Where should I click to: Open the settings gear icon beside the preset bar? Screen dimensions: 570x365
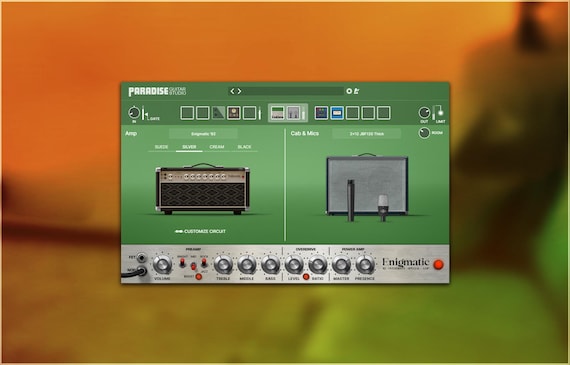coord(349,91)
